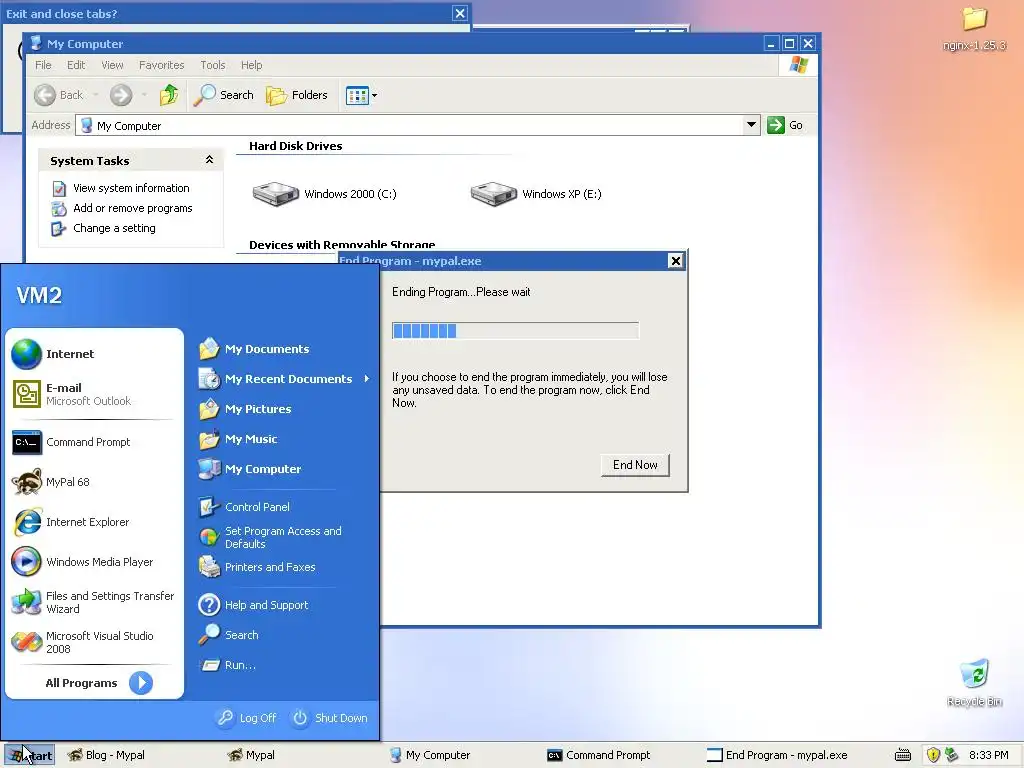
Task: Click the Search toolbar button
Action: (223, 95)
